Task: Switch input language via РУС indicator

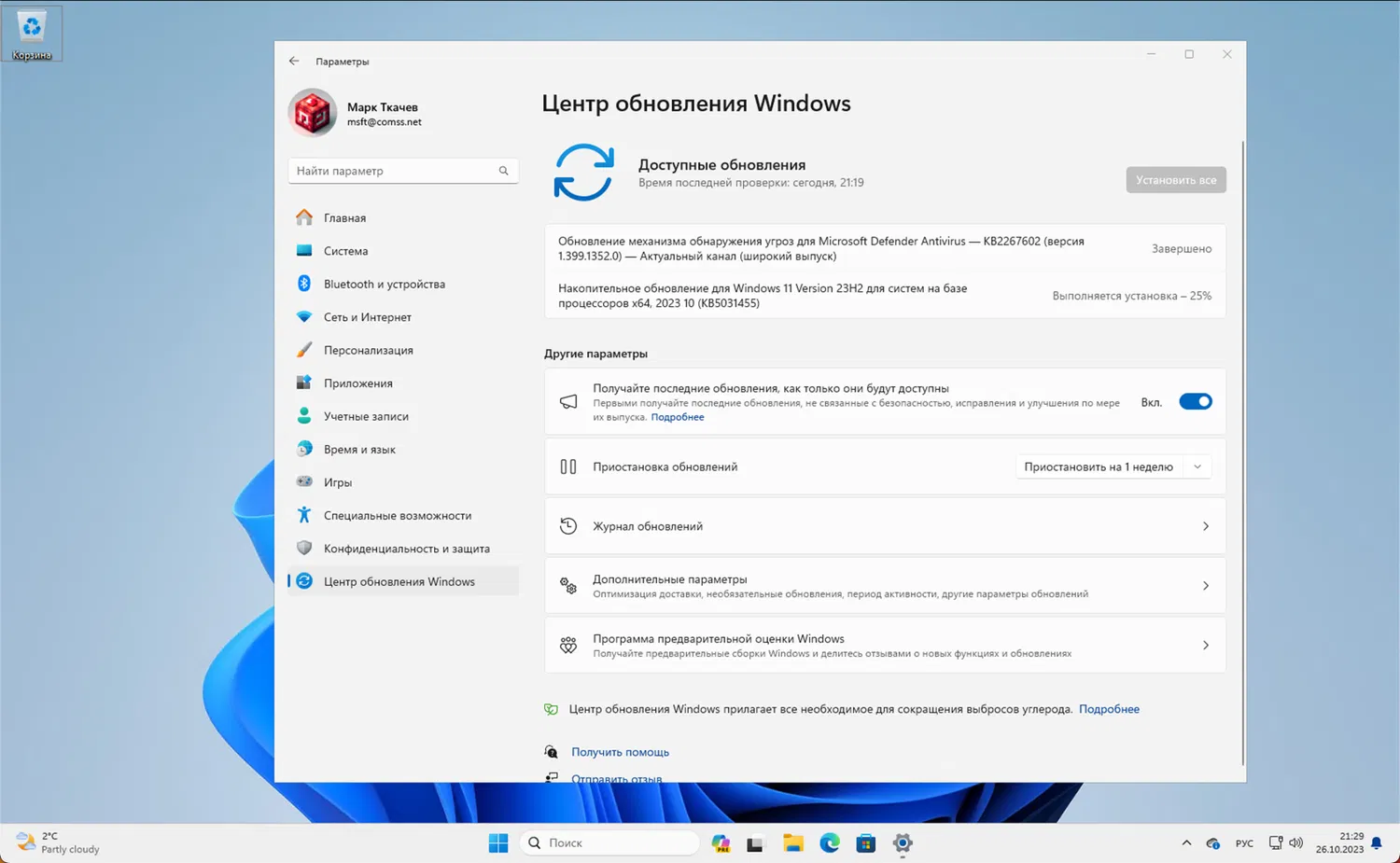Action: [x=1244, y=843]
